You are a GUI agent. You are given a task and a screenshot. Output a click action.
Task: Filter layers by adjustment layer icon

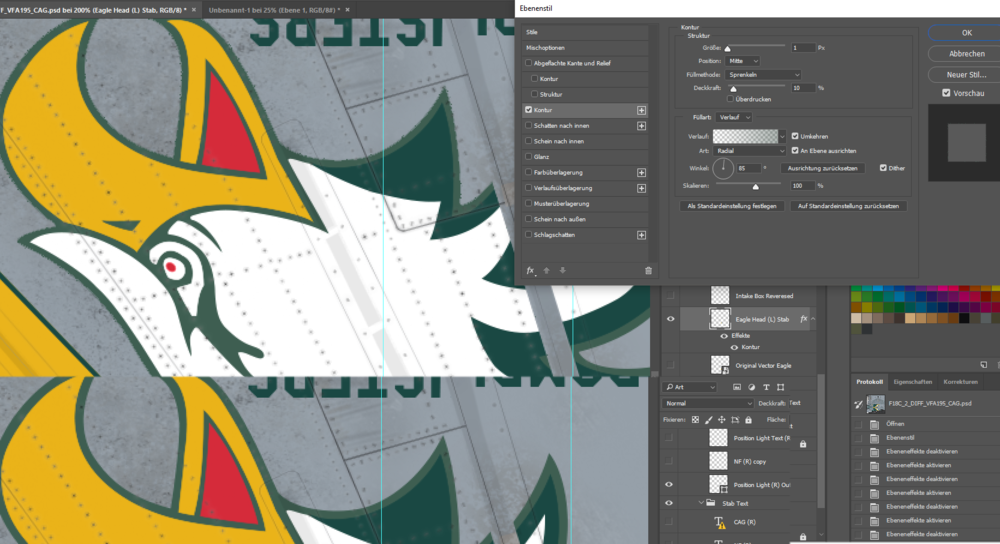(x=751, y=387)
